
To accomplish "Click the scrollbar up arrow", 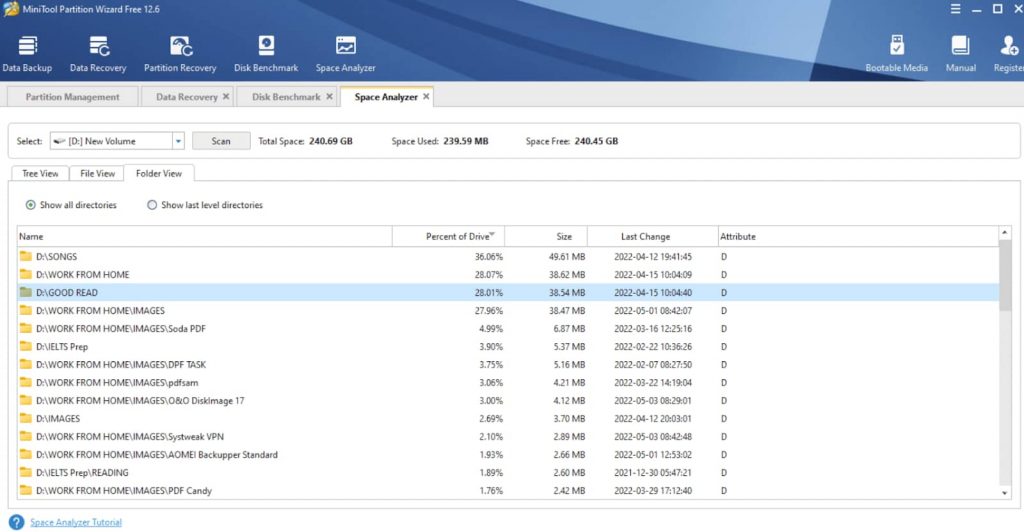I will pos(1004,233).
